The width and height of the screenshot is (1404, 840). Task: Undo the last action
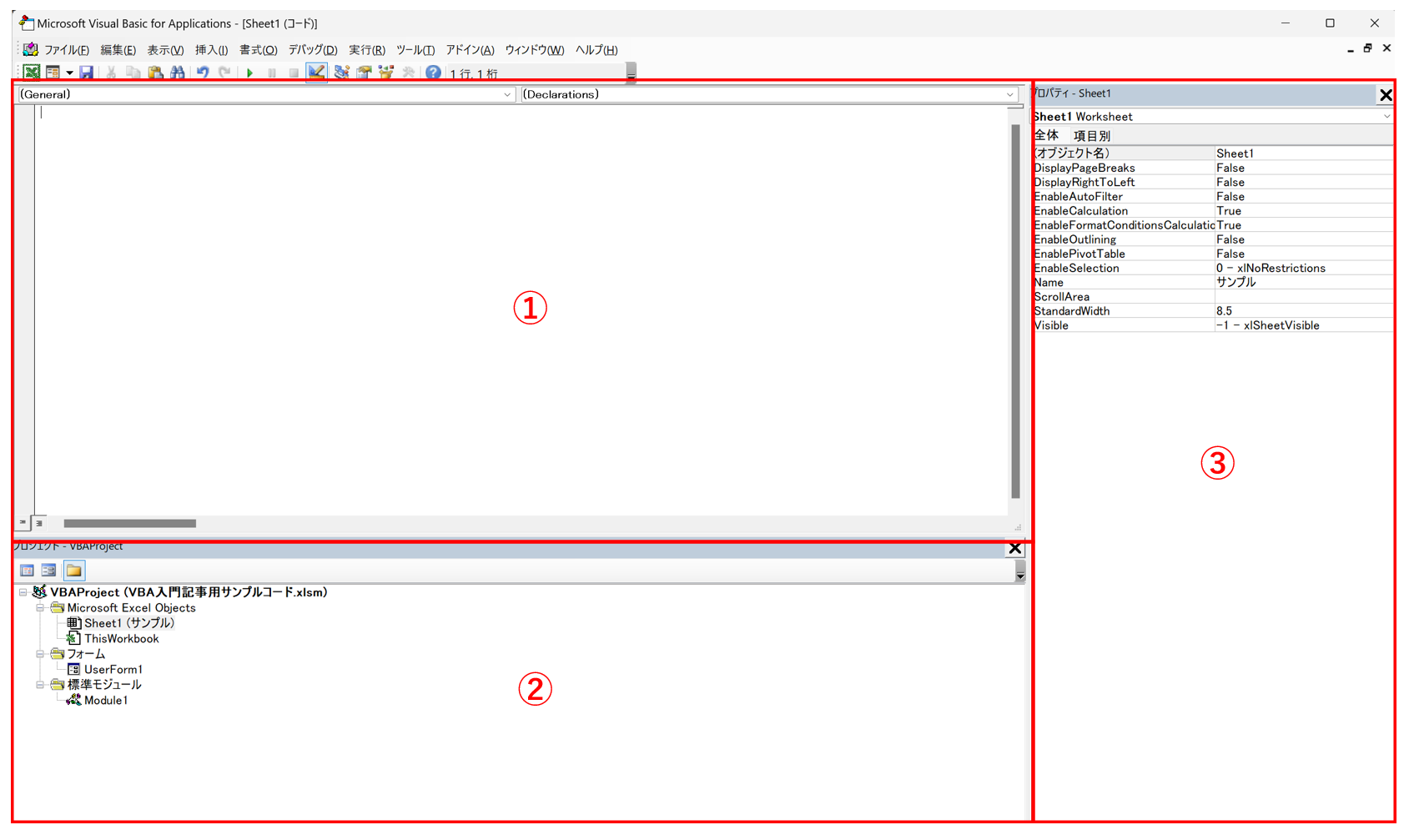(x=202, y=73)
